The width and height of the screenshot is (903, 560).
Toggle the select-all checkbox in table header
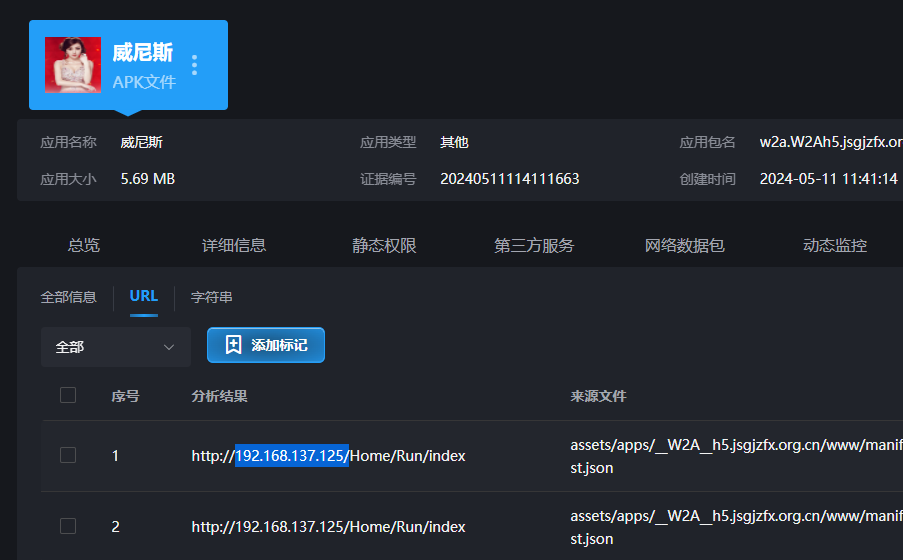click(68, 395)
